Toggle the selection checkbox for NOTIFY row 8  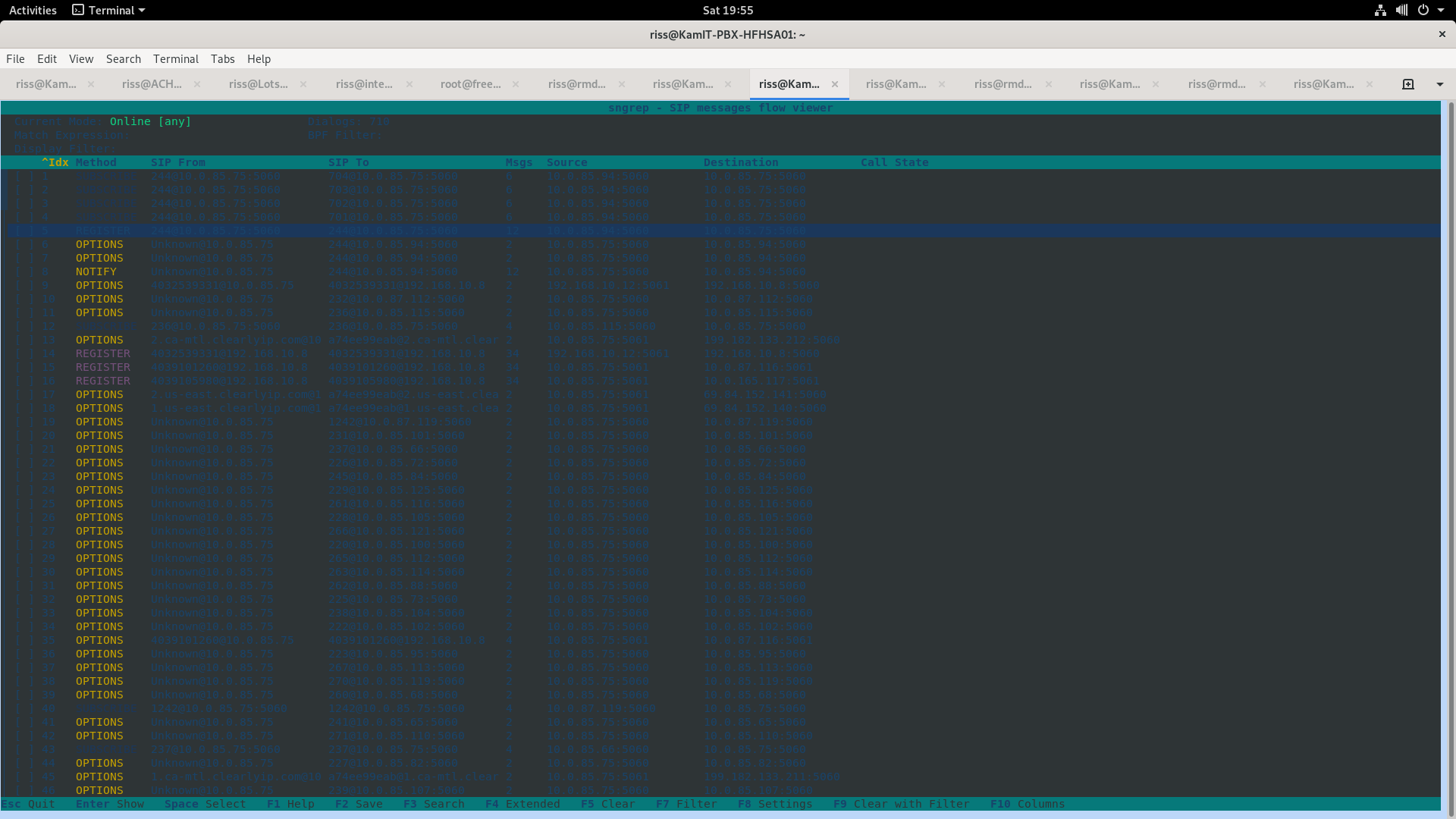pos(24,272)
